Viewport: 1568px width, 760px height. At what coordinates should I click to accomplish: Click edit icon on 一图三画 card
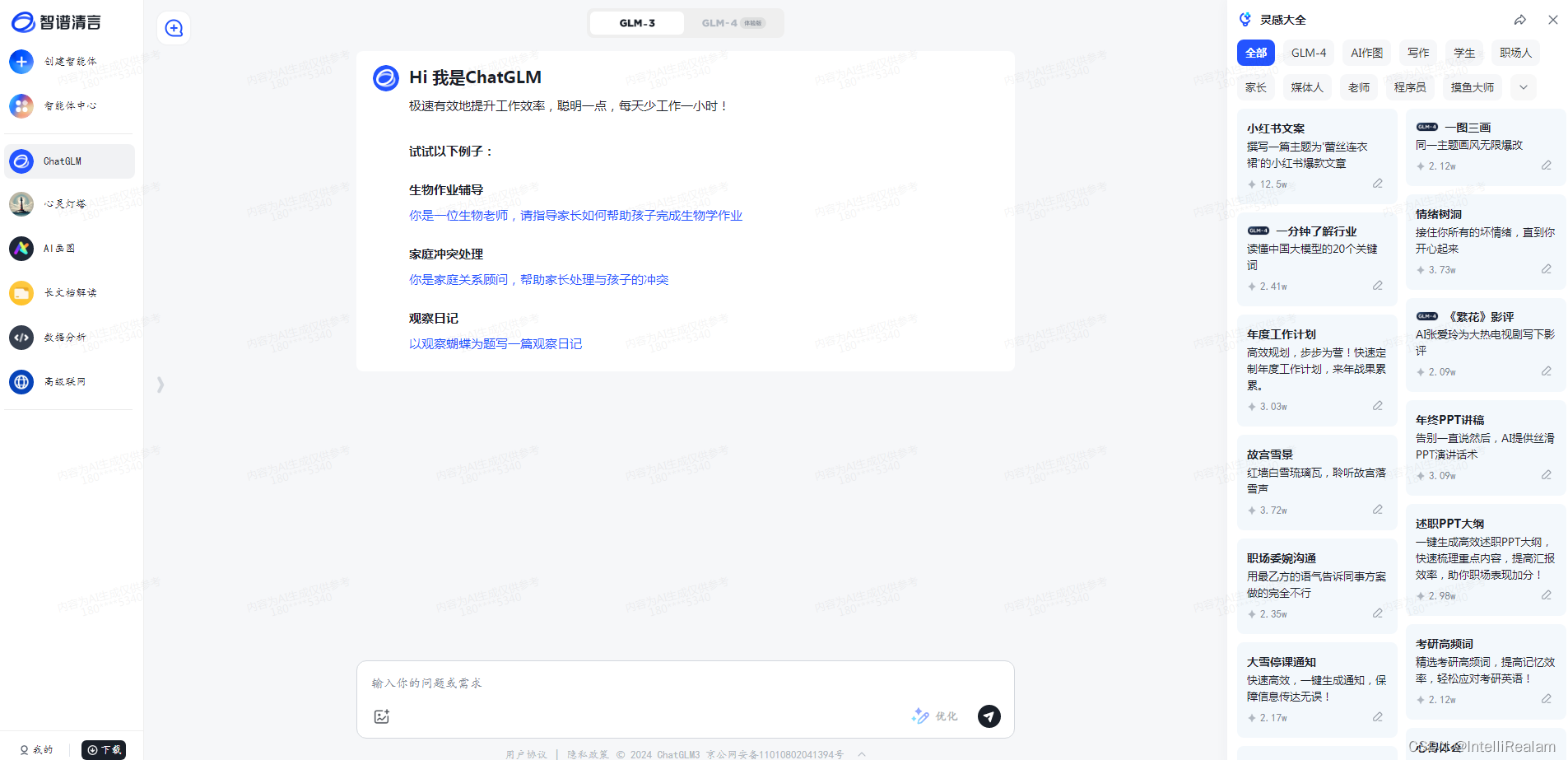tap(1546, 166)
